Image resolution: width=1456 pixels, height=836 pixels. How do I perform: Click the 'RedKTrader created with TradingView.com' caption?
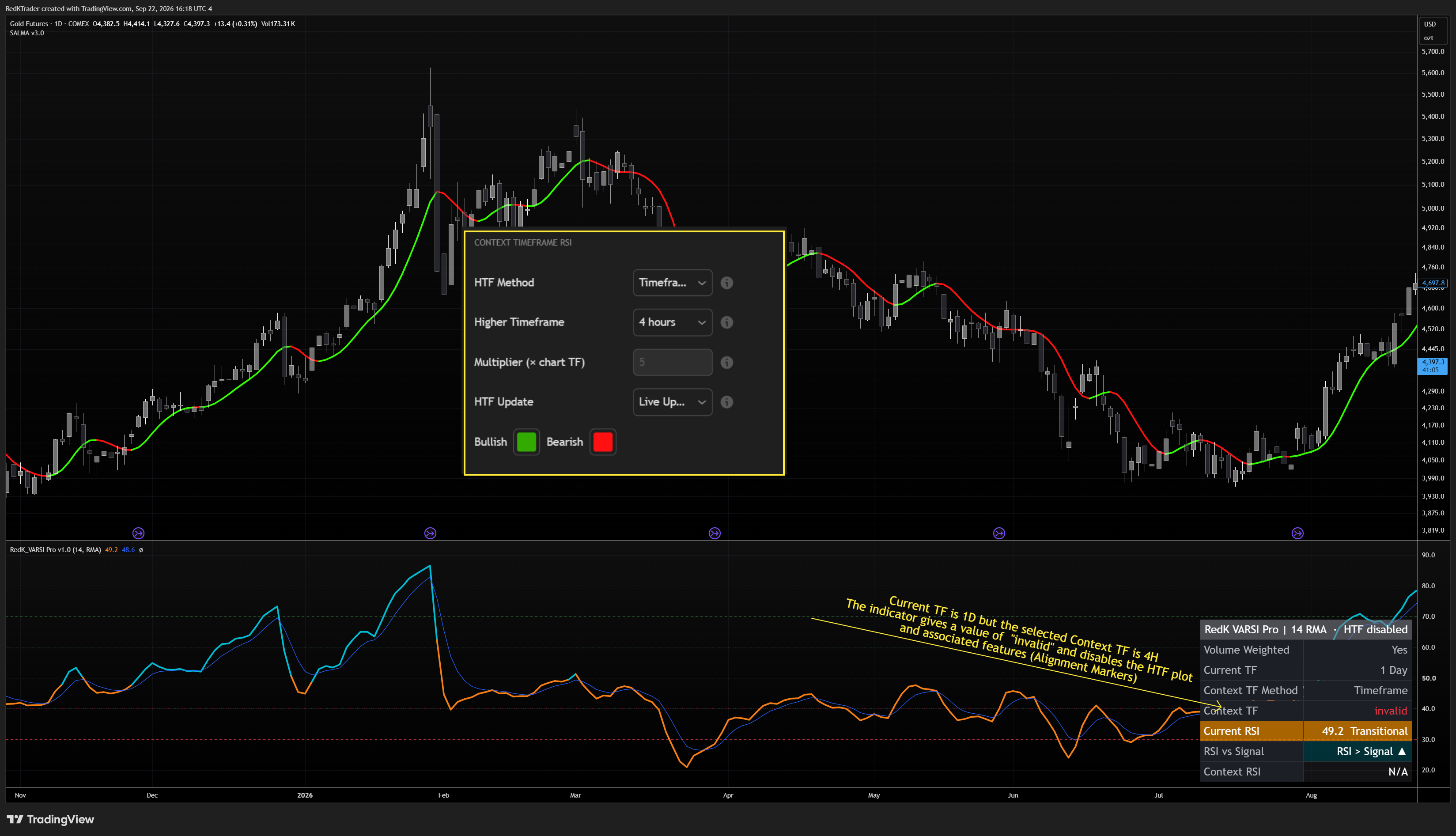68,9
